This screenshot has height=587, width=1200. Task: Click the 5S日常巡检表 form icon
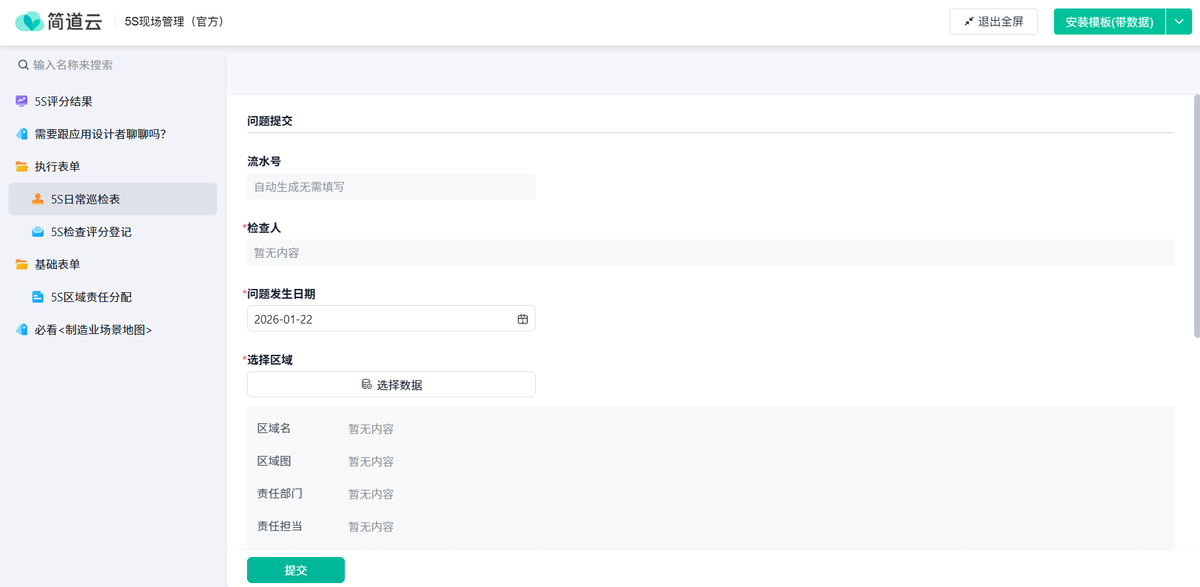38,199
